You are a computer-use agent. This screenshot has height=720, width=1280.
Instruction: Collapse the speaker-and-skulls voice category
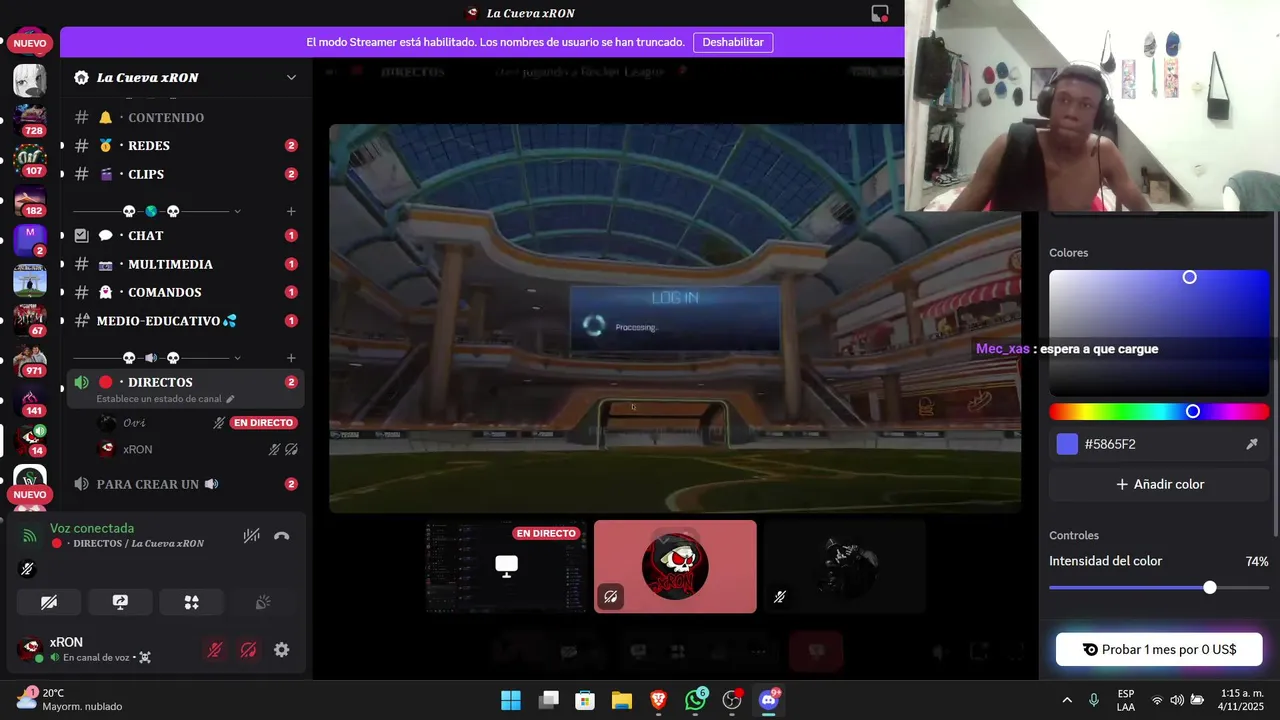tap(237, 358)
